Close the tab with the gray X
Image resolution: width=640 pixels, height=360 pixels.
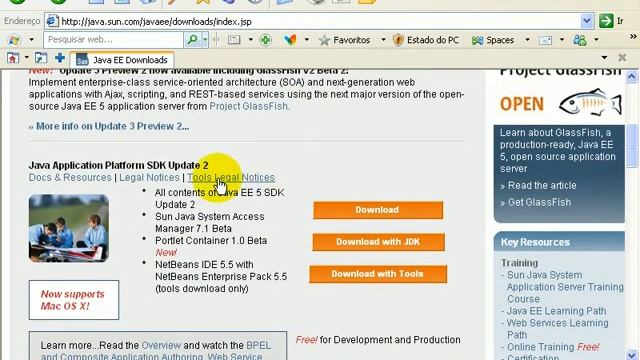coord(622,58)
